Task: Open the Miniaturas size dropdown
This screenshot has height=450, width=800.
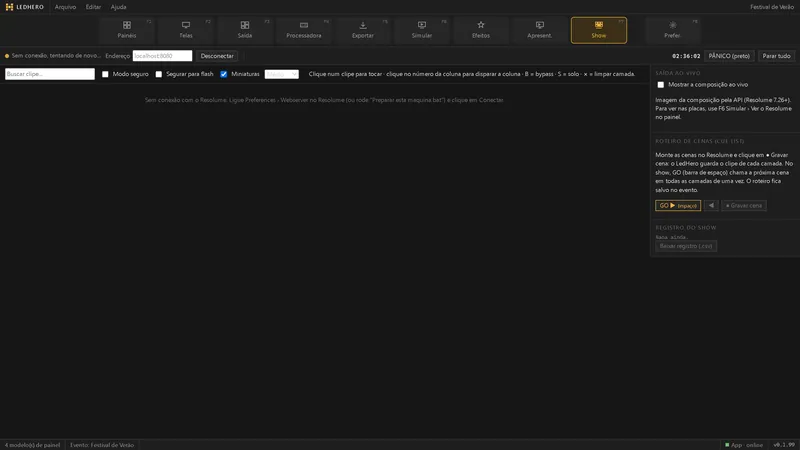Action: click(x=282, y=74)
